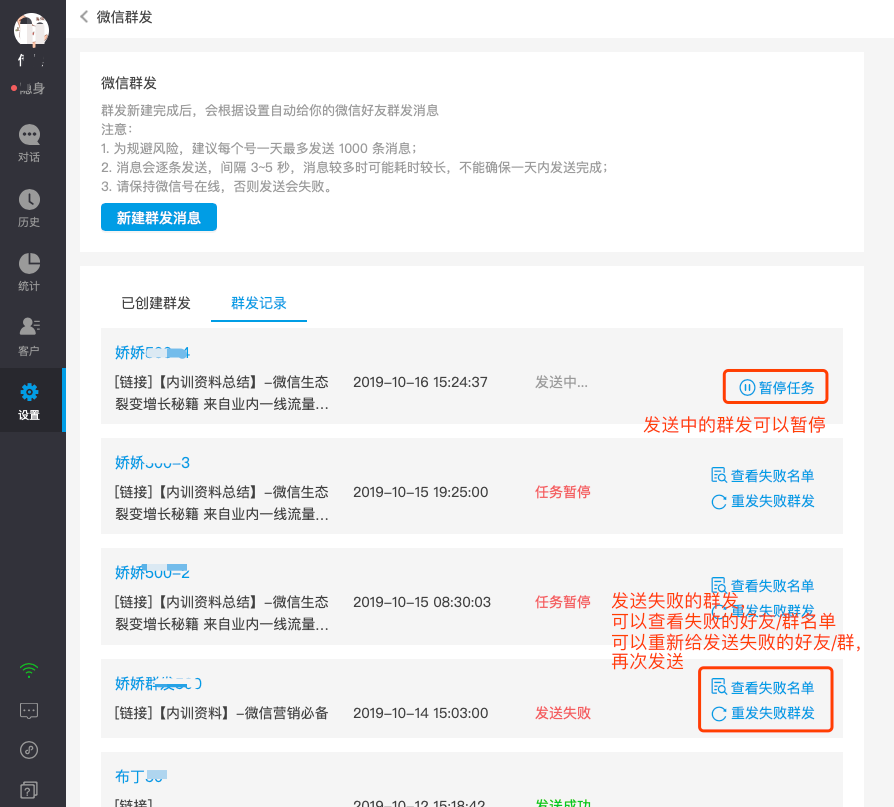Click the timestamp 2019-10-14 15:03:00
894x807 pixels.
coord(421,713)
